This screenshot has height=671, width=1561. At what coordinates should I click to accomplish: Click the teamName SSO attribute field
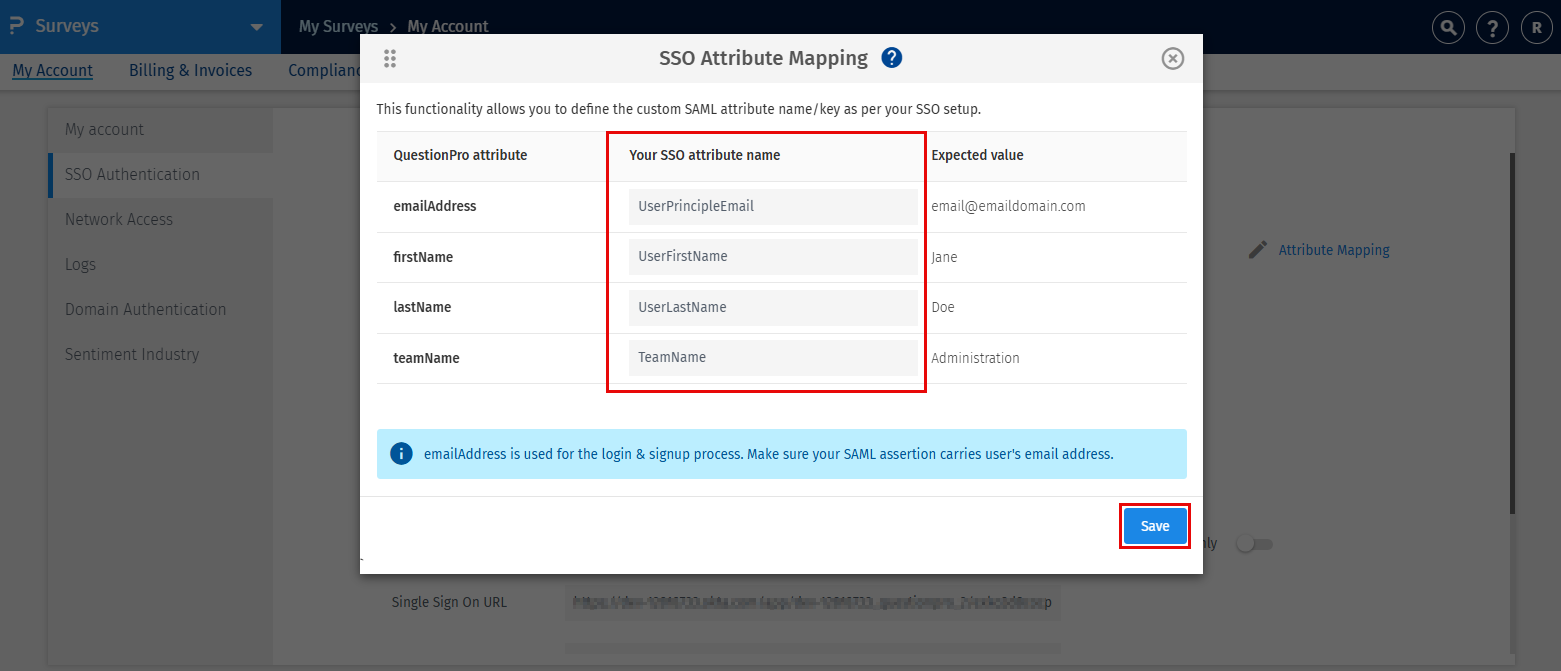tap(772, 357)
